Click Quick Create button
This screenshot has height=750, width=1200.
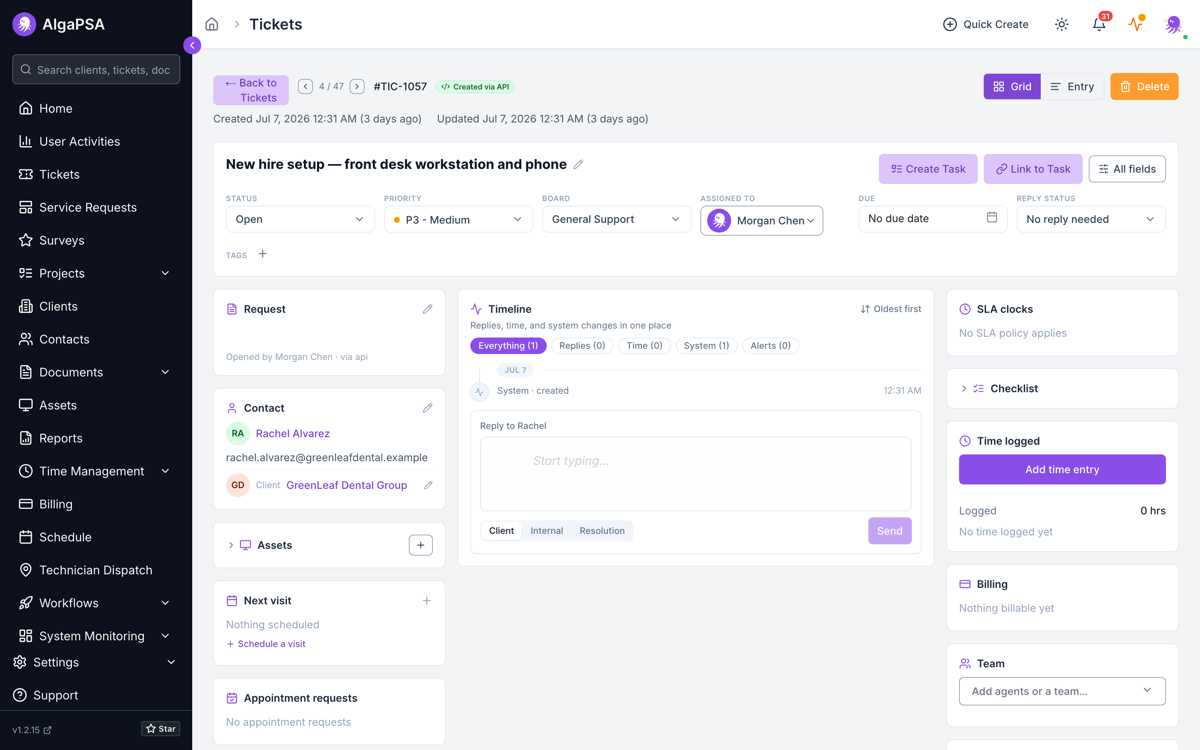click(986, 24)
